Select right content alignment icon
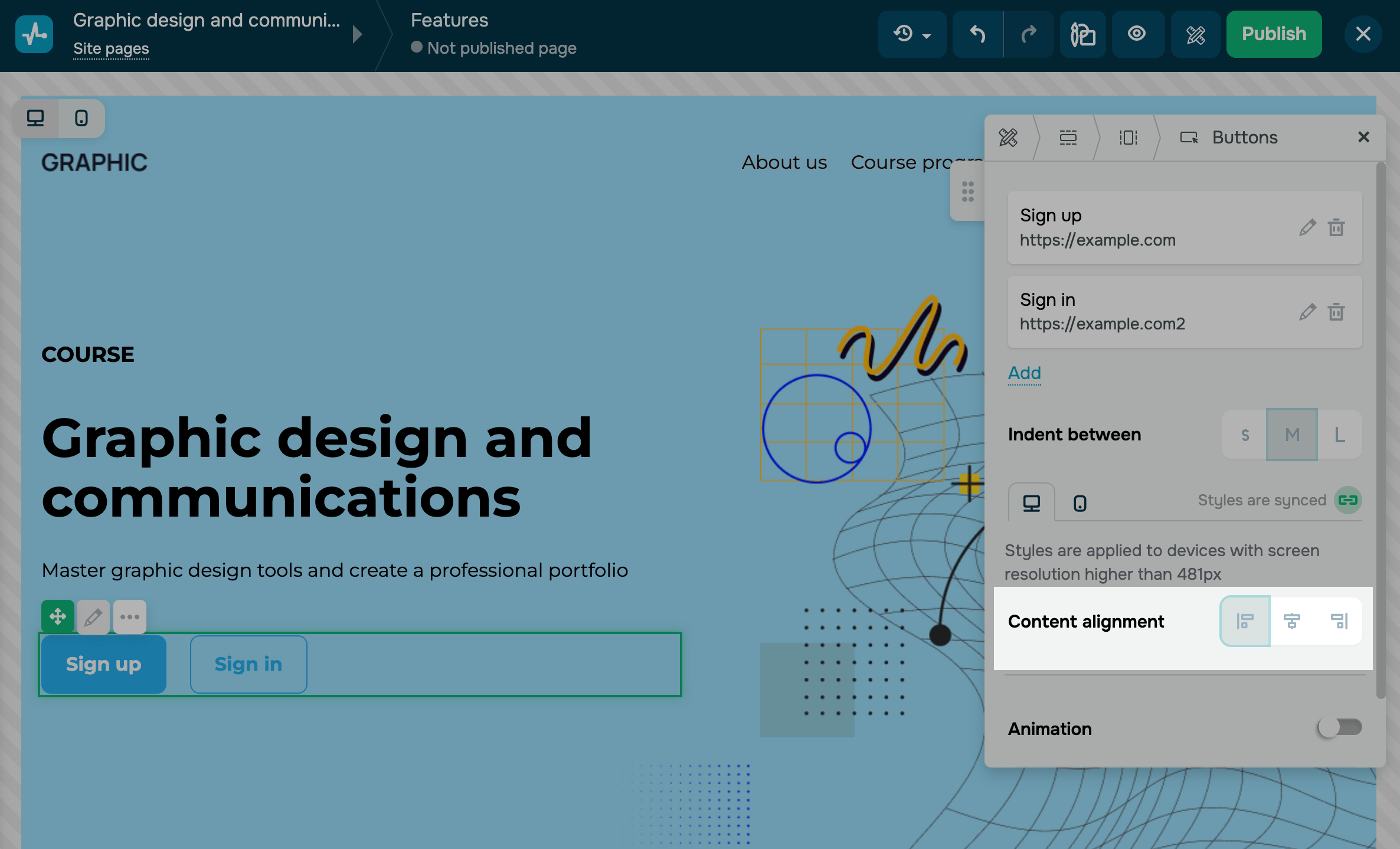This screenshot has width=1400, height=849. pos(1339,621)
